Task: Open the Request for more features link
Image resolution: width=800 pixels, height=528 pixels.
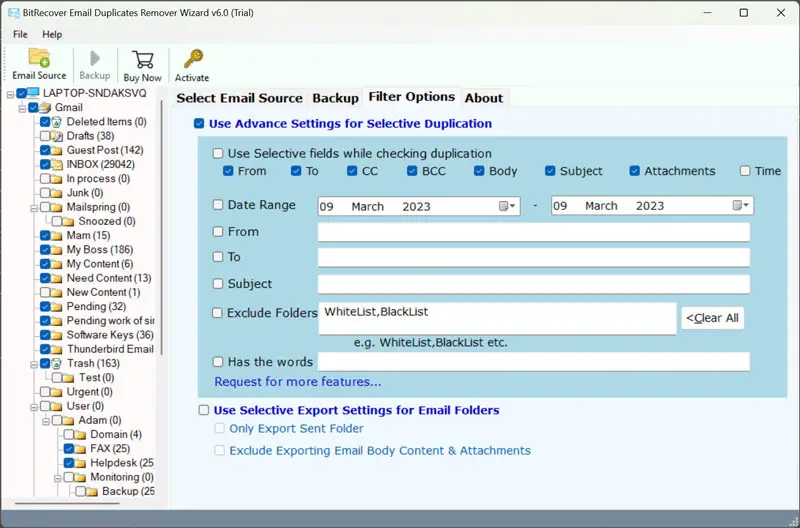Action: (297, 382)
